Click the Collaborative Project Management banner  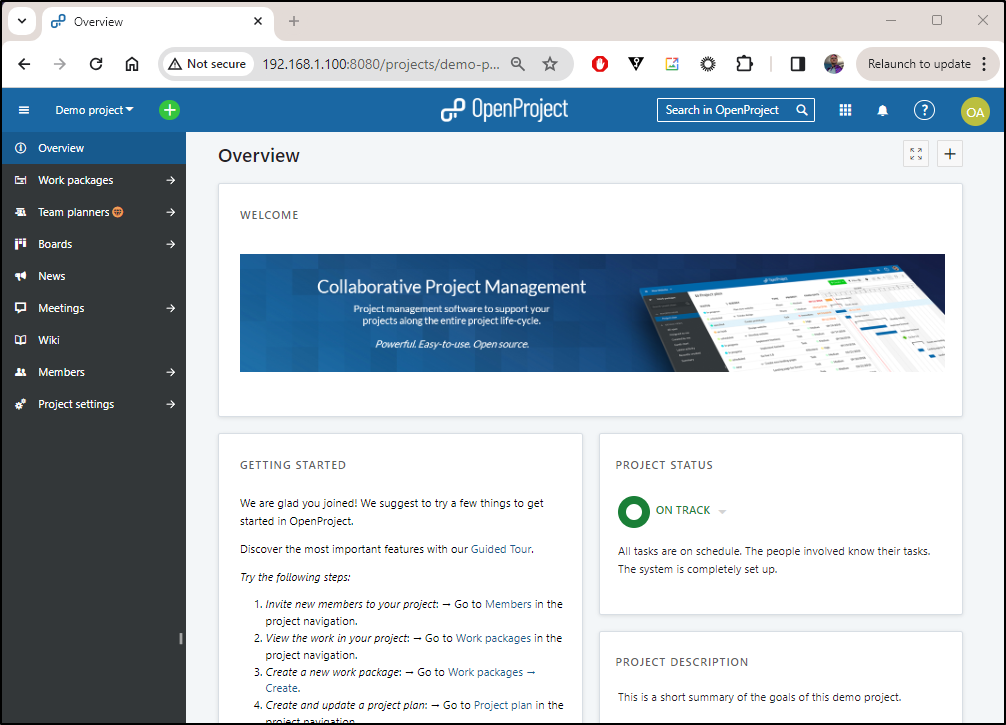click(x=592, y=313)
